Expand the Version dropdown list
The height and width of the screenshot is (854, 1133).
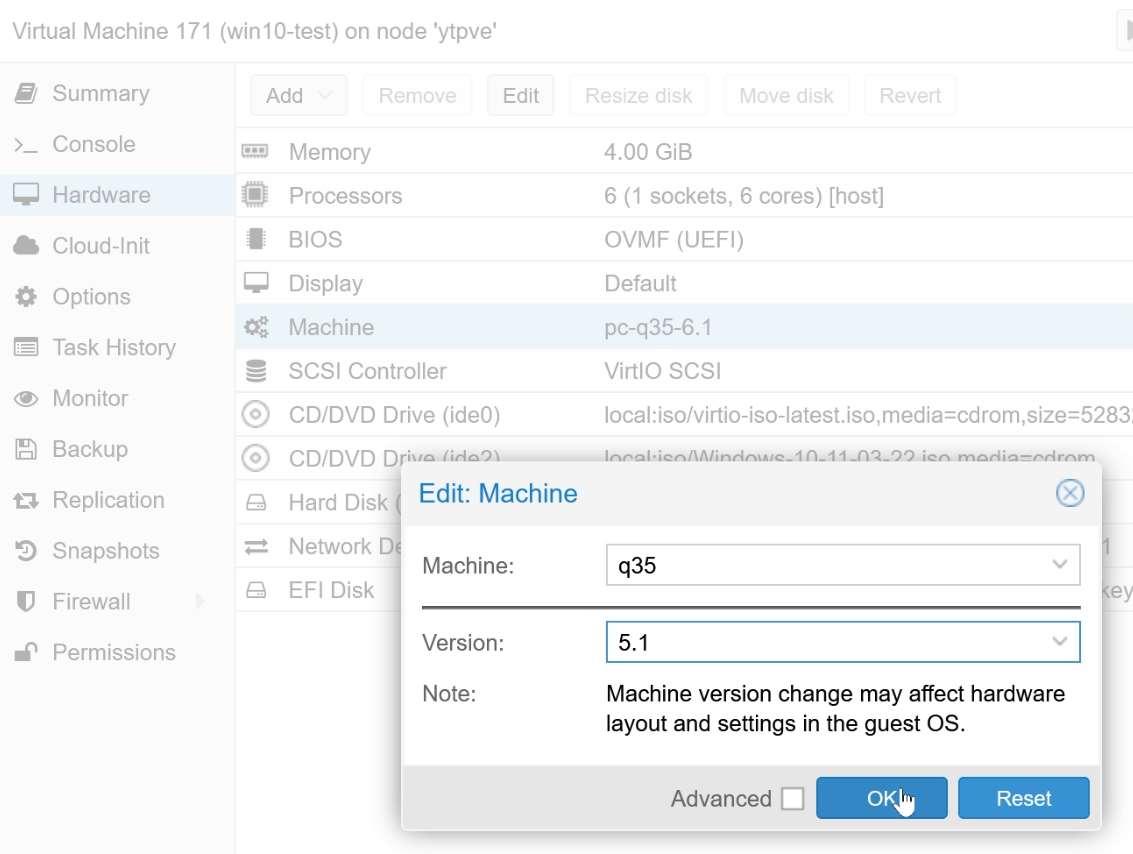pyautogui.click(x=1059, y=642)
